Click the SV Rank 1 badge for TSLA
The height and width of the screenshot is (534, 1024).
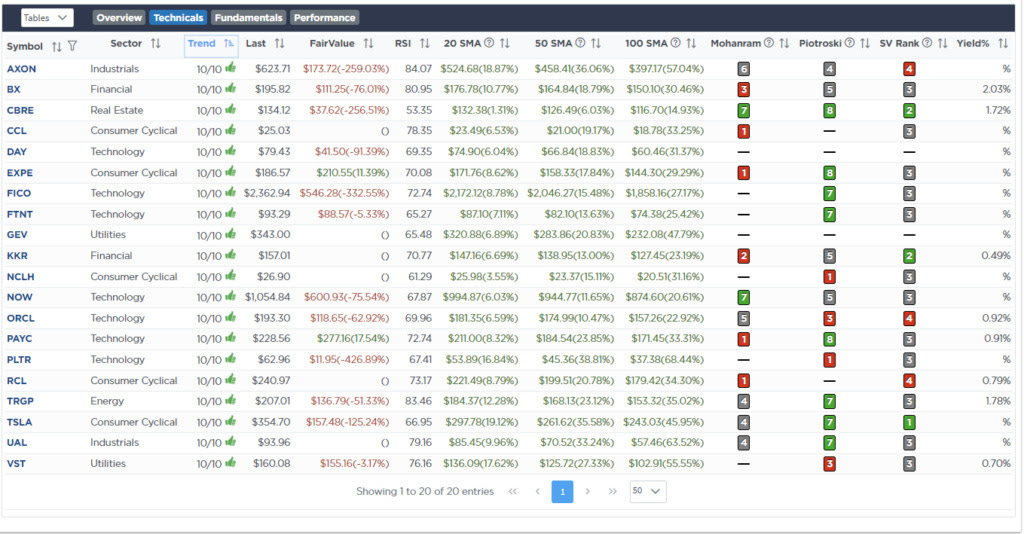click(x=909, y=422)
